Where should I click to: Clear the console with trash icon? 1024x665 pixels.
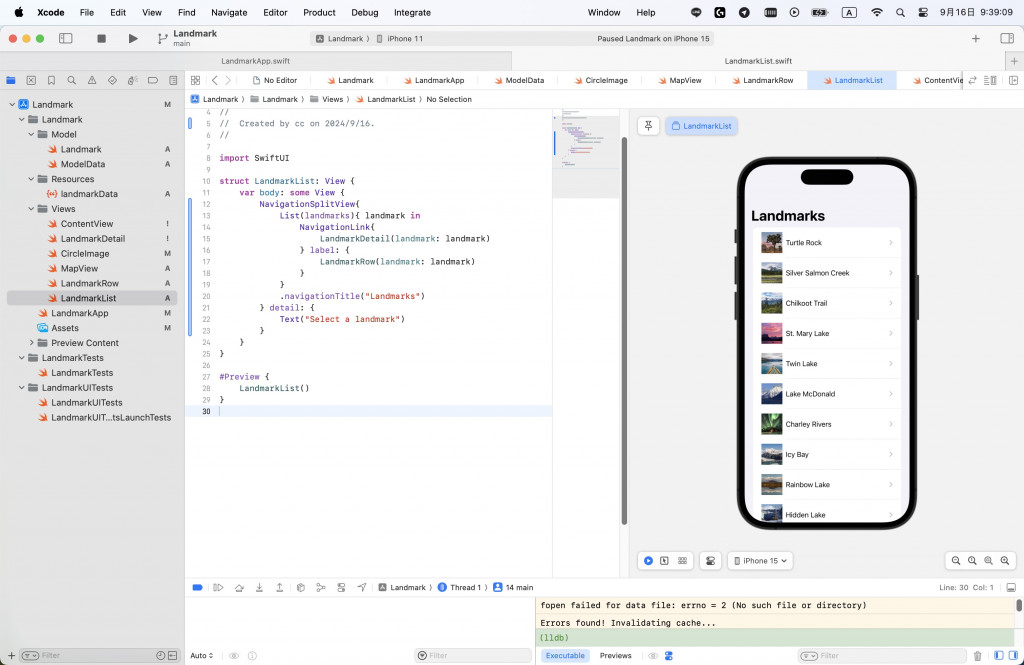pyautogui.click(x=978, y=655)
